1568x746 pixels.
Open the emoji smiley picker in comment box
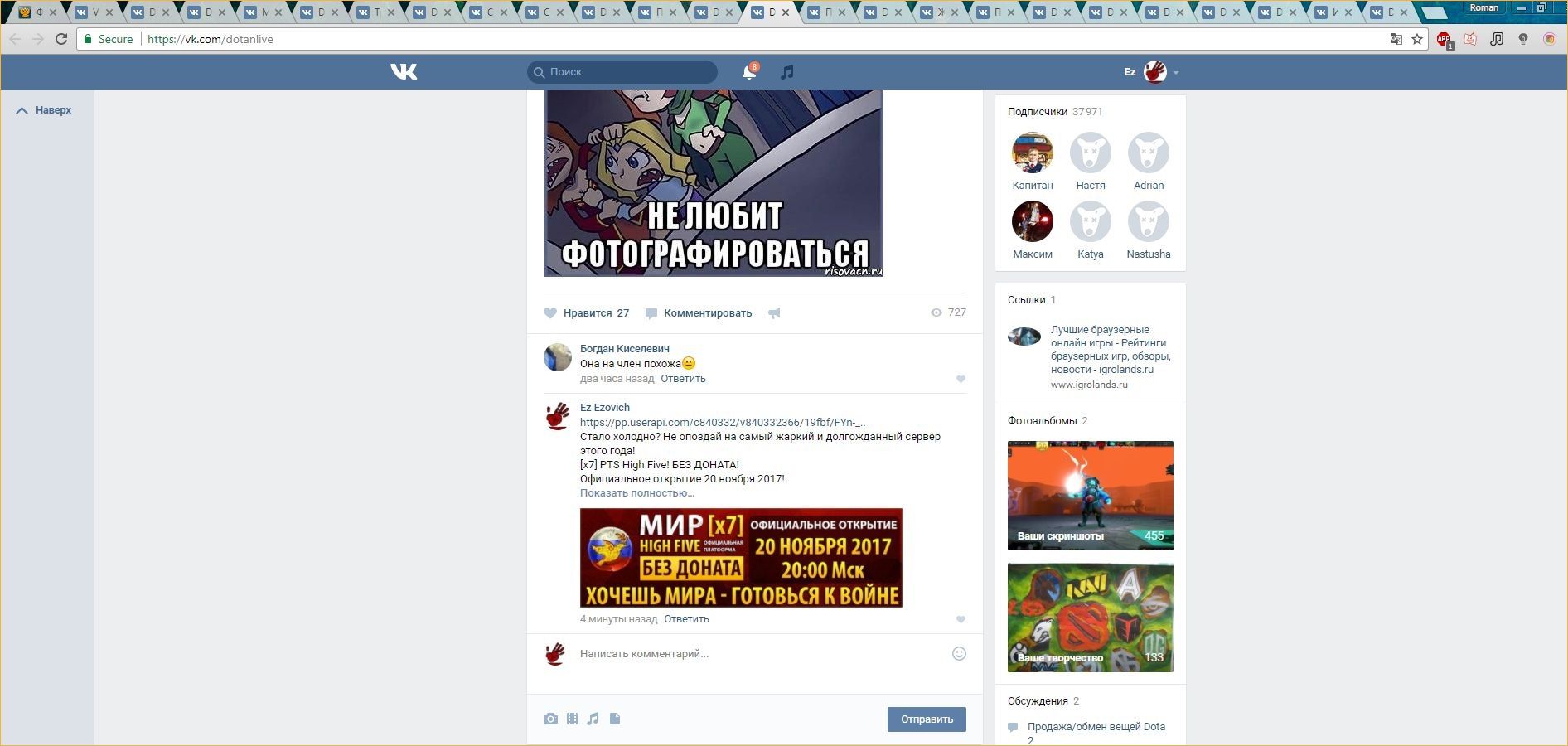coord(959,653)
